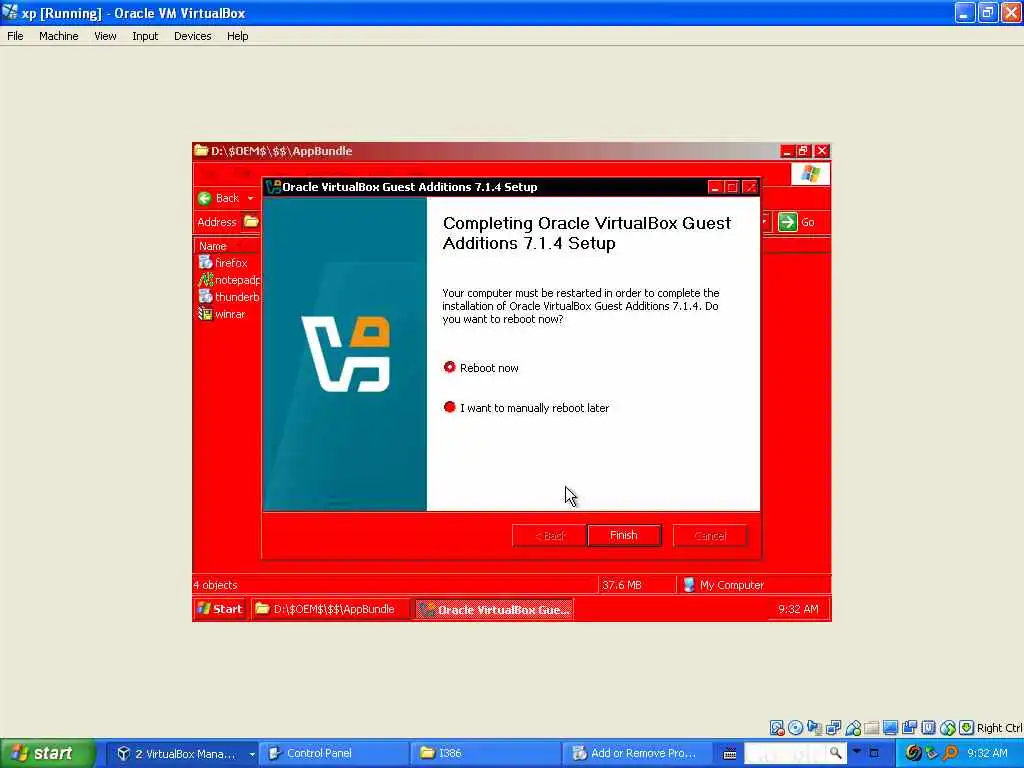Open the View menu
Viewport: 1024px width, 768px height.
tap(105, 36)
